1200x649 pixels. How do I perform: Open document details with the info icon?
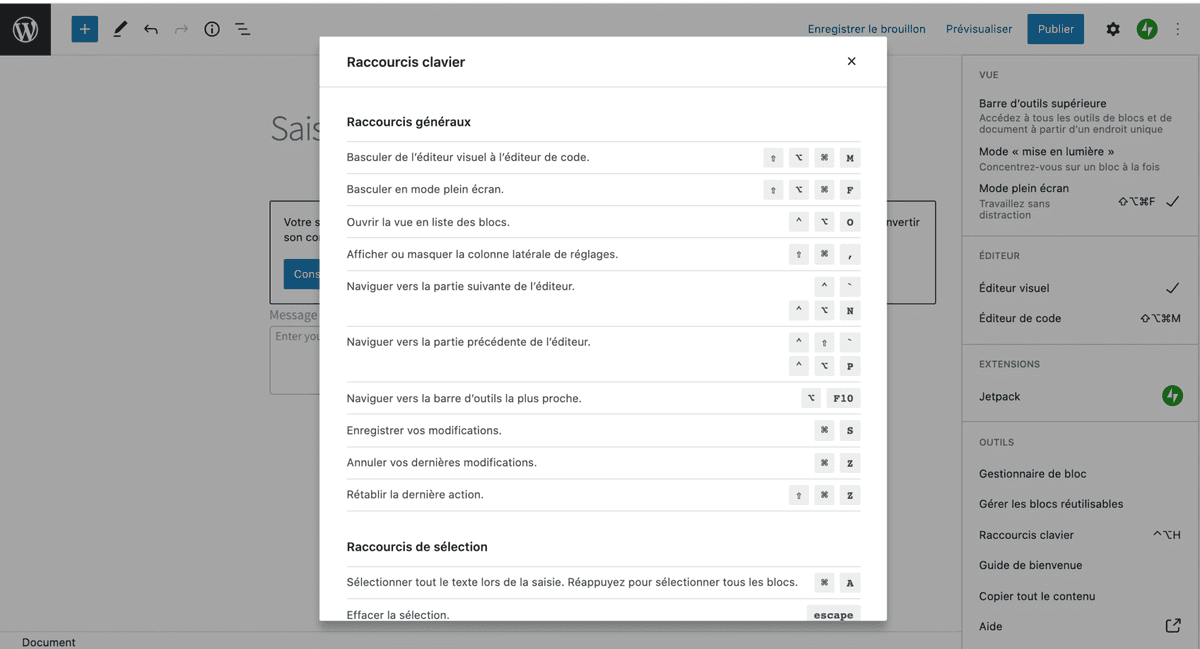coord(211,29)
